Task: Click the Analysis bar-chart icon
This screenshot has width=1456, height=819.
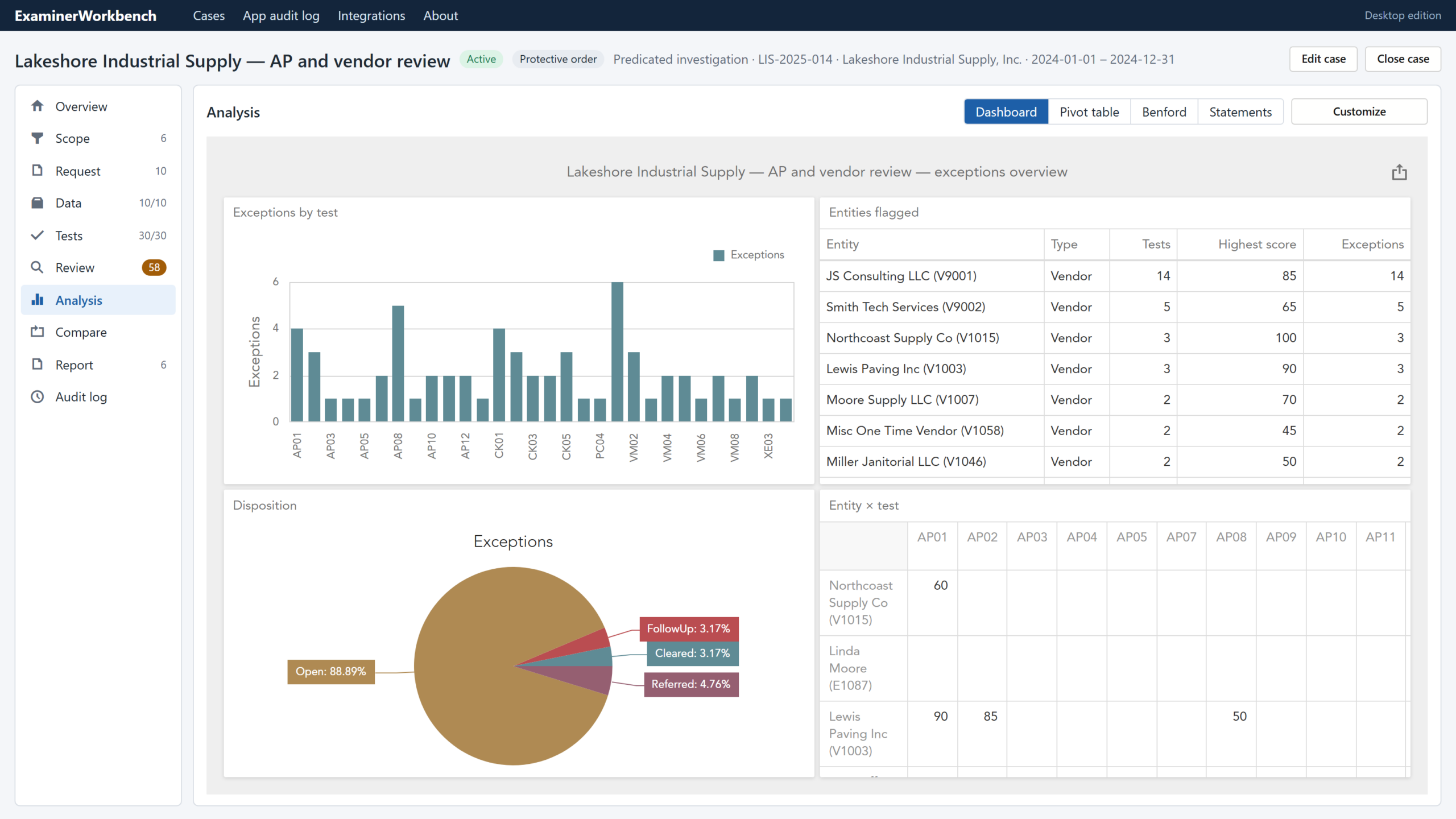Action: (x=38, y=300)
